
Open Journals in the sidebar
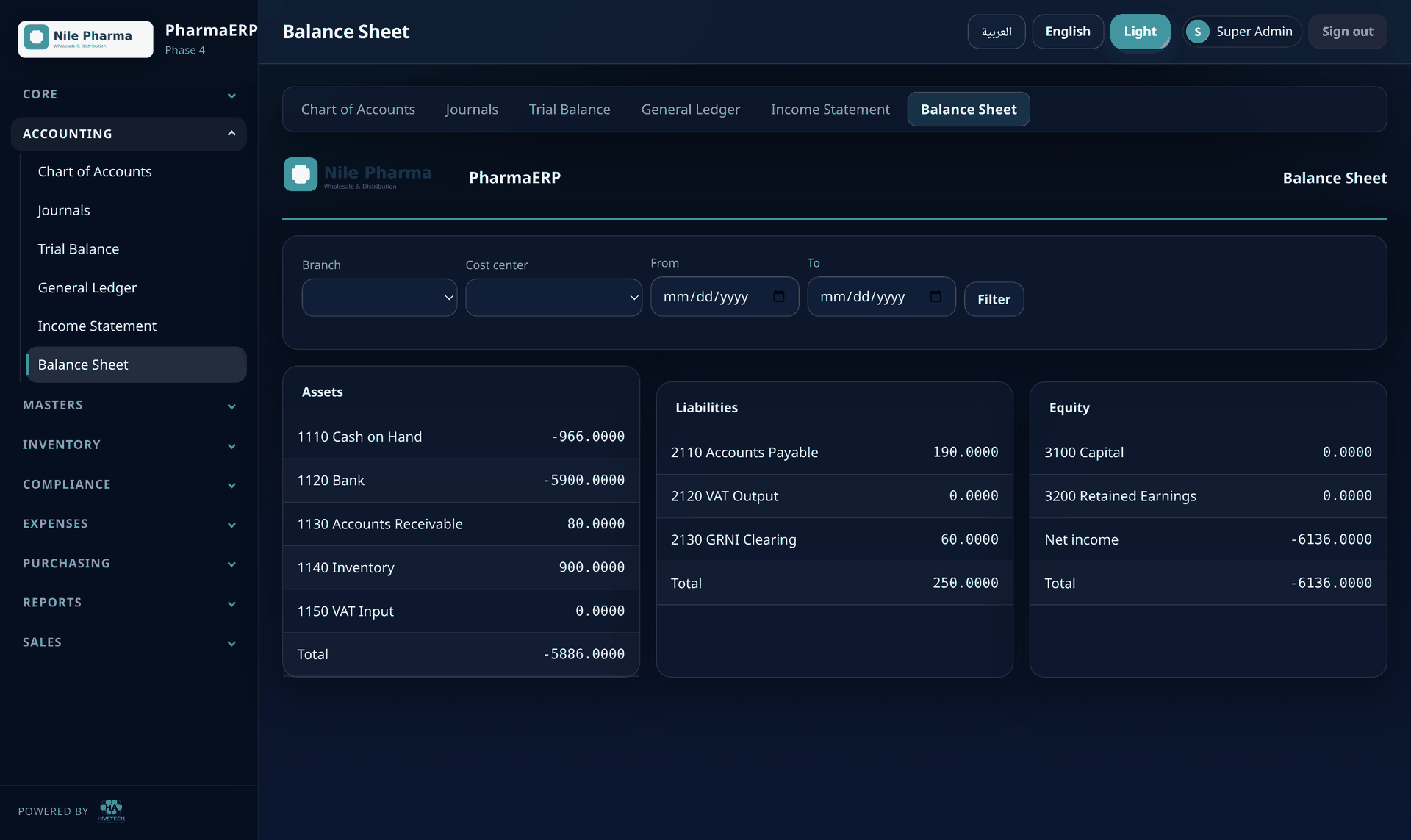(136, 210)
